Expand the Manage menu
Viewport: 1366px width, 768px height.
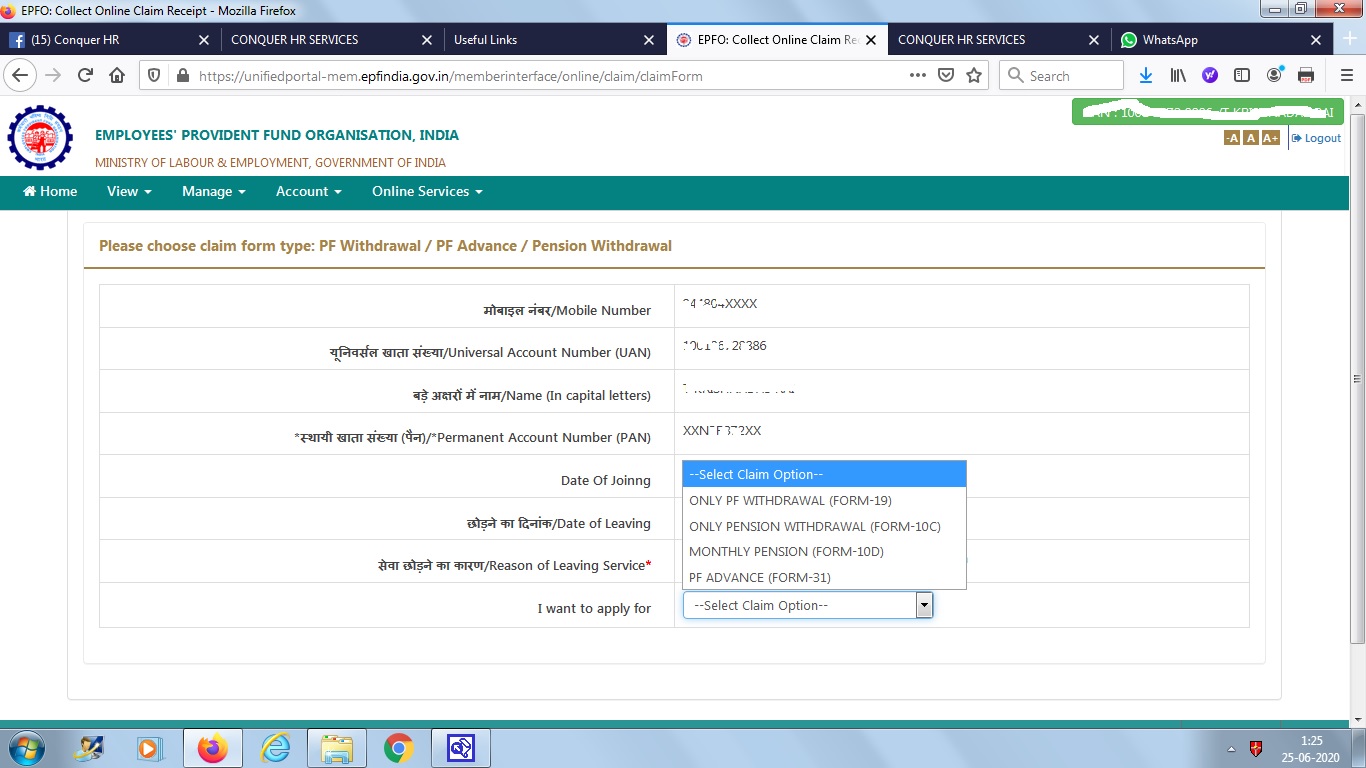point(213,191)
